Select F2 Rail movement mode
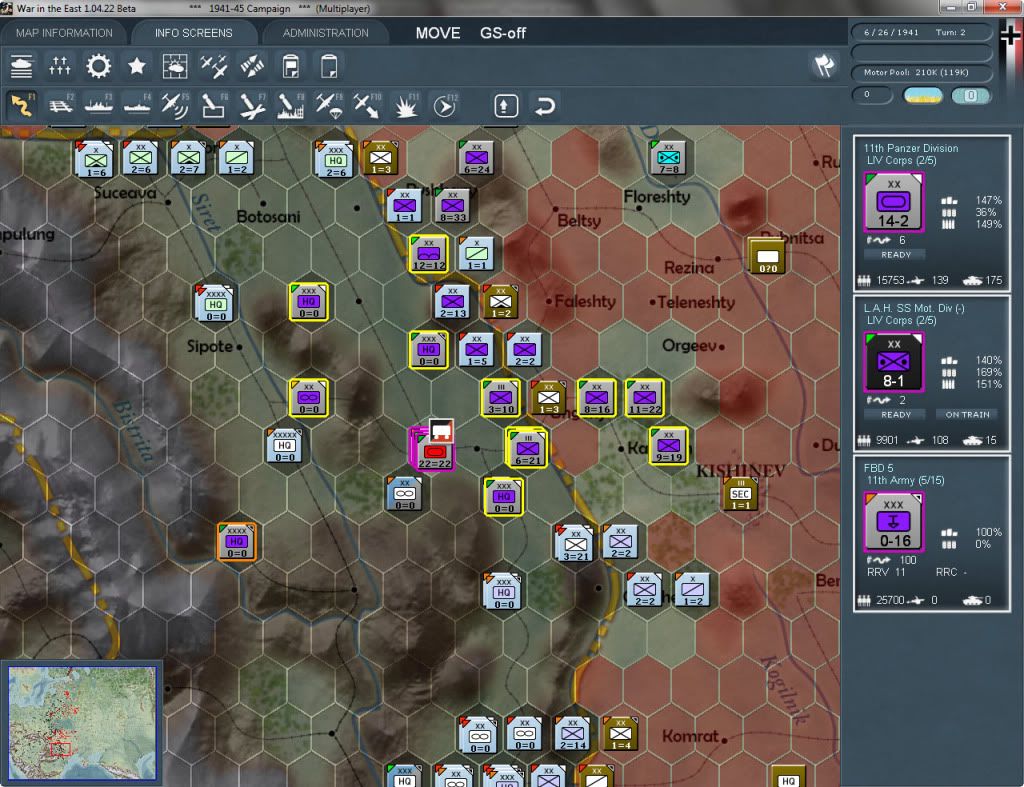Image resolution: width=1024 pixels, height=787 pixels. tap(61, 105)
